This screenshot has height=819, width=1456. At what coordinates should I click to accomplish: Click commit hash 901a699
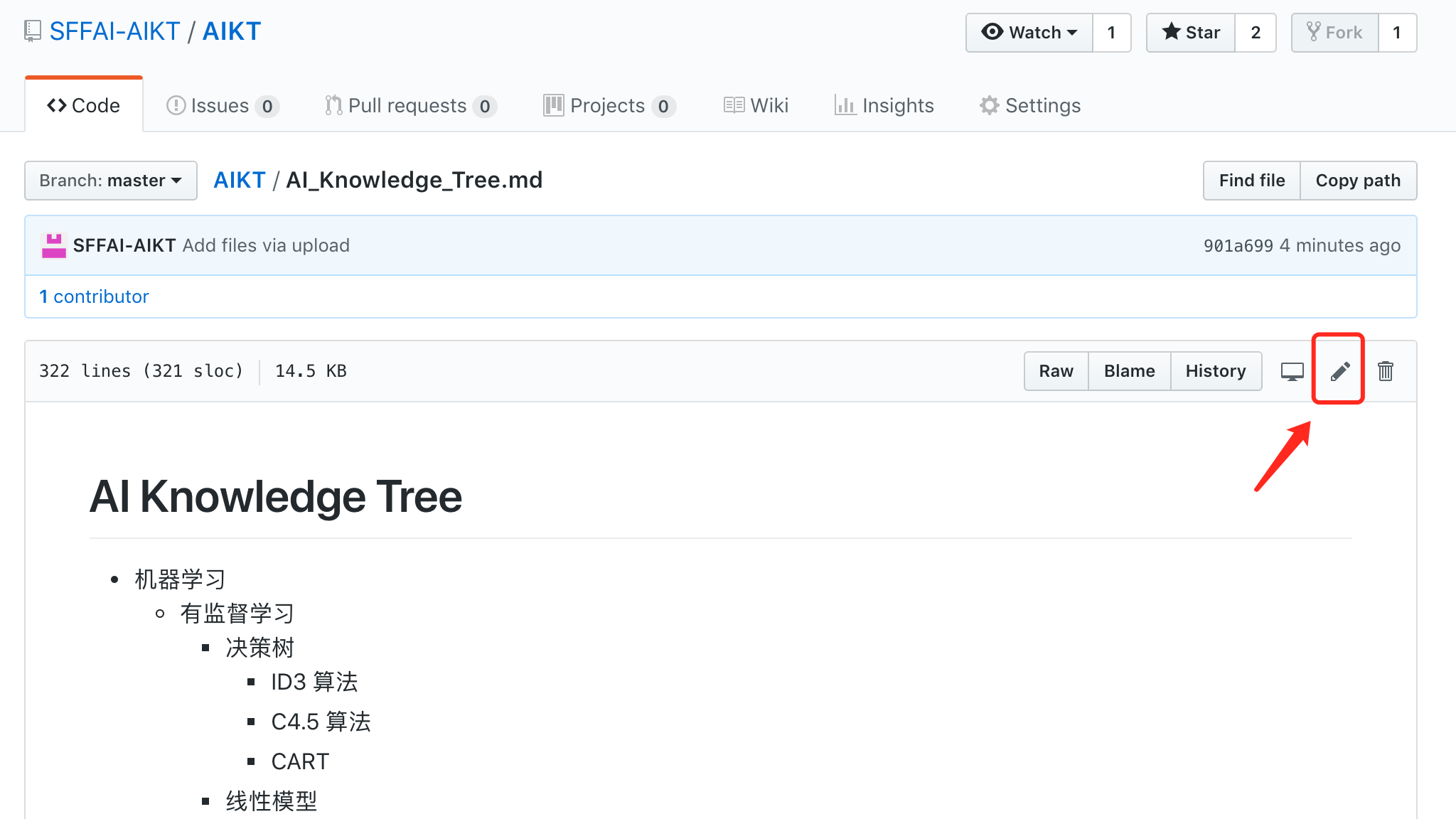1238,246
